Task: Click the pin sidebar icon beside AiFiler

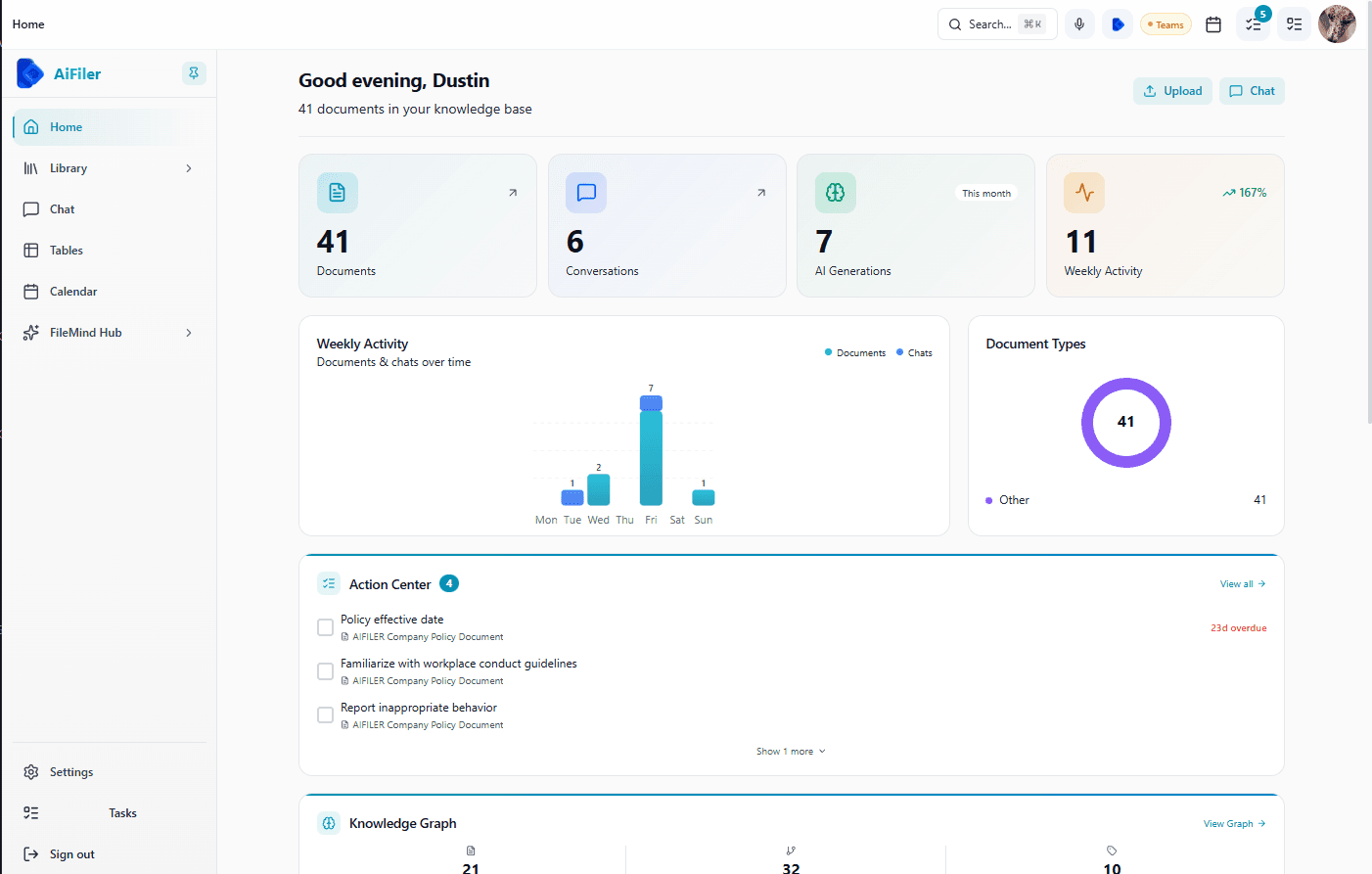Action: point(194,73)
